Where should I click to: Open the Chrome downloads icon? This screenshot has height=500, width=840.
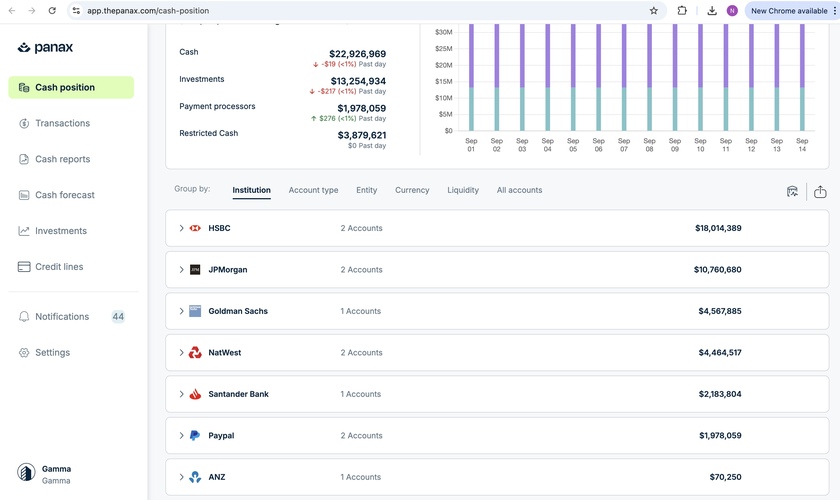tap(711, 11)
